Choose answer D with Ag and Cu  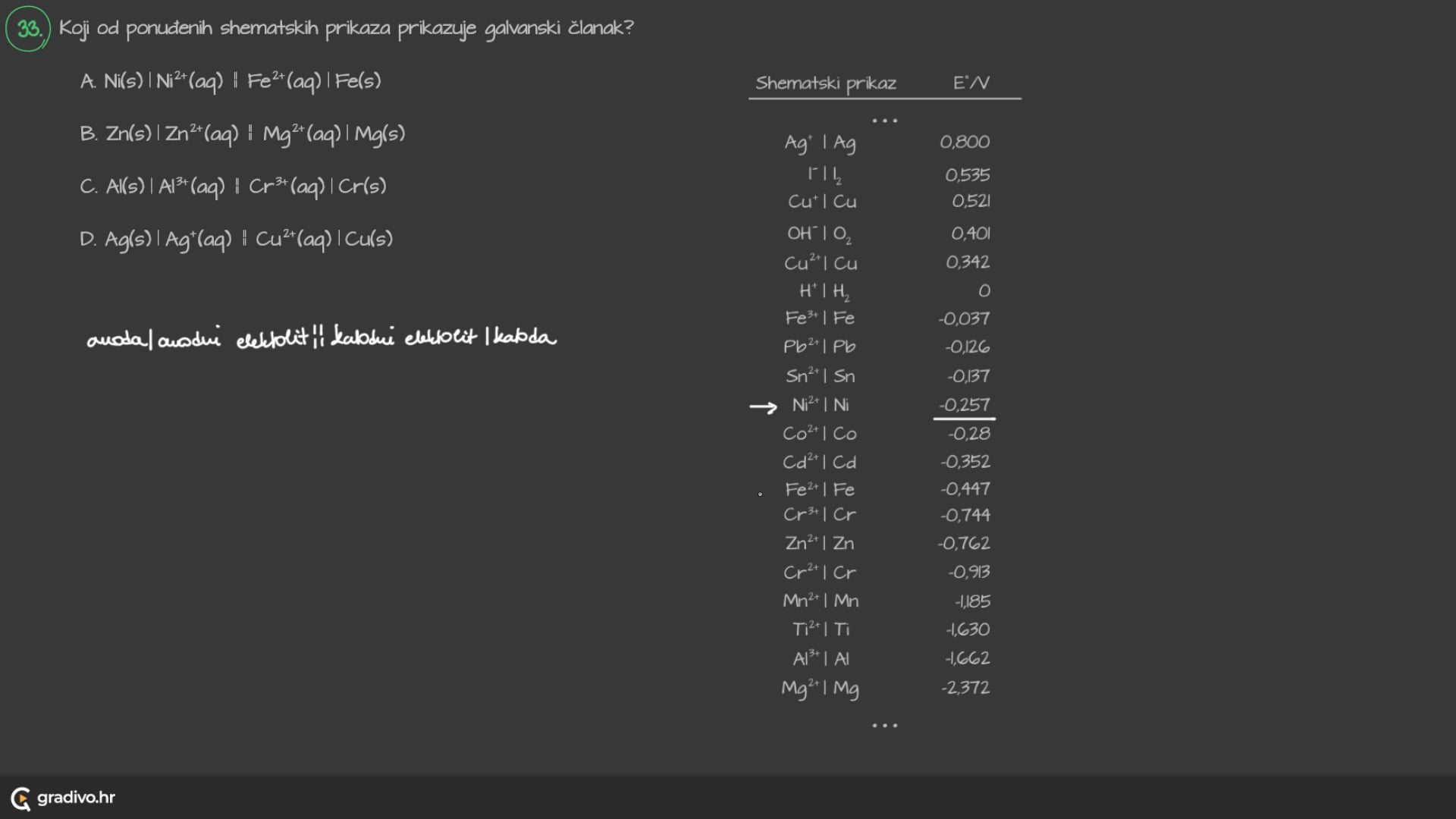coord(236,240)
